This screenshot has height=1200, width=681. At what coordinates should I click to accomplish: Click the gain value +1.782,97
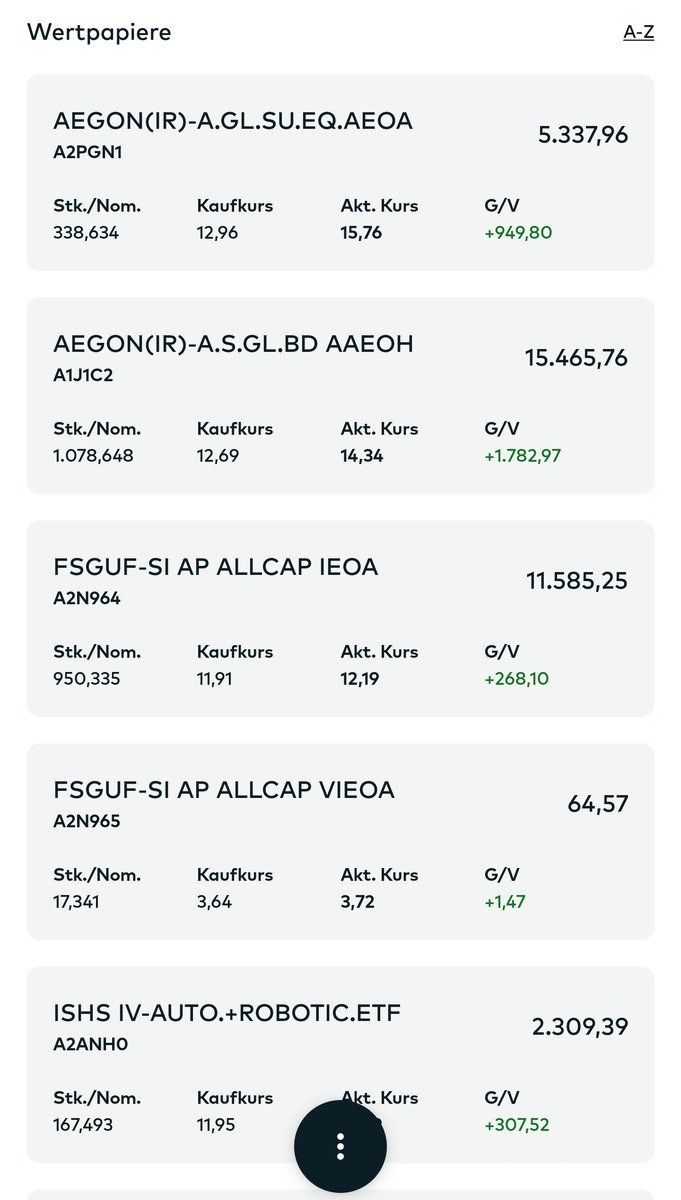click(522, 456)
